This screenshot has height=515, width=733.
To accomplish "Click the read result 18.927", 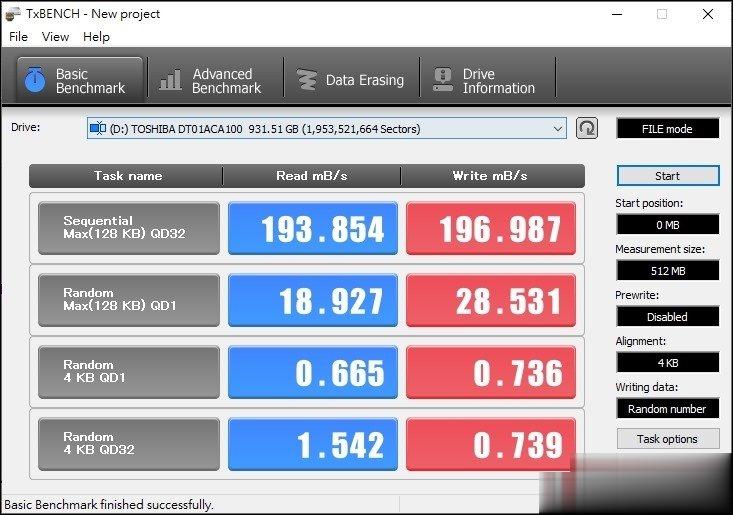I will point(313,300).
